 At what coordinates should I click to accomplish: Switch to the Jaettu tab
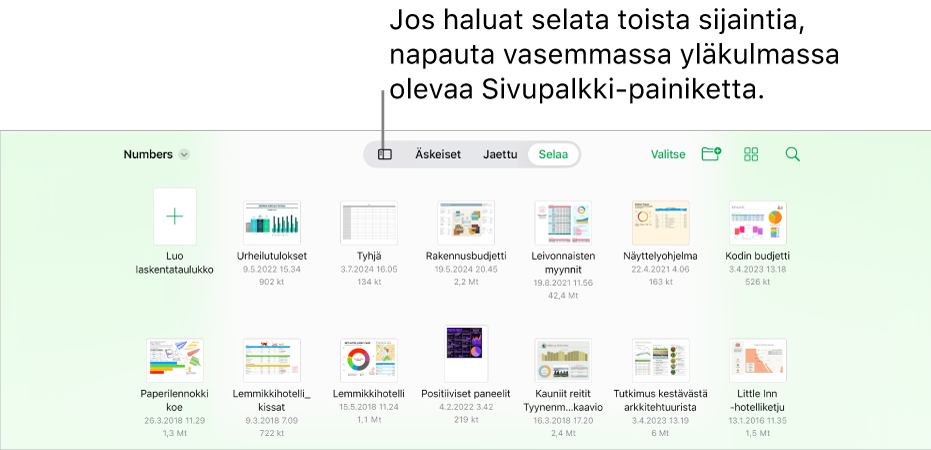(500, 154)
